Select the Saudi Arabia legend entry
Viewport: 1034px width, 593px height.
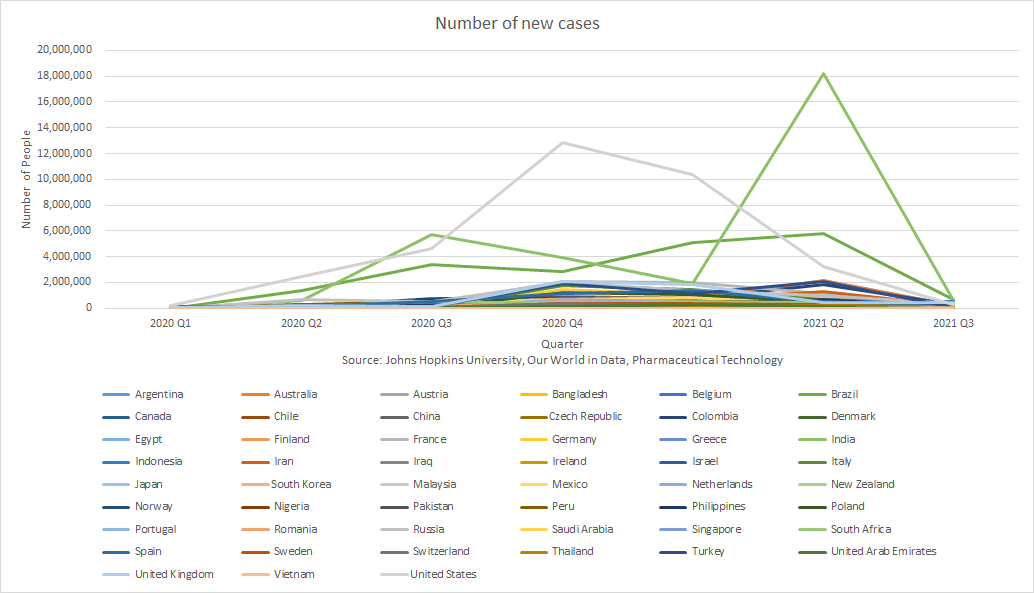(x=581, y=529)
